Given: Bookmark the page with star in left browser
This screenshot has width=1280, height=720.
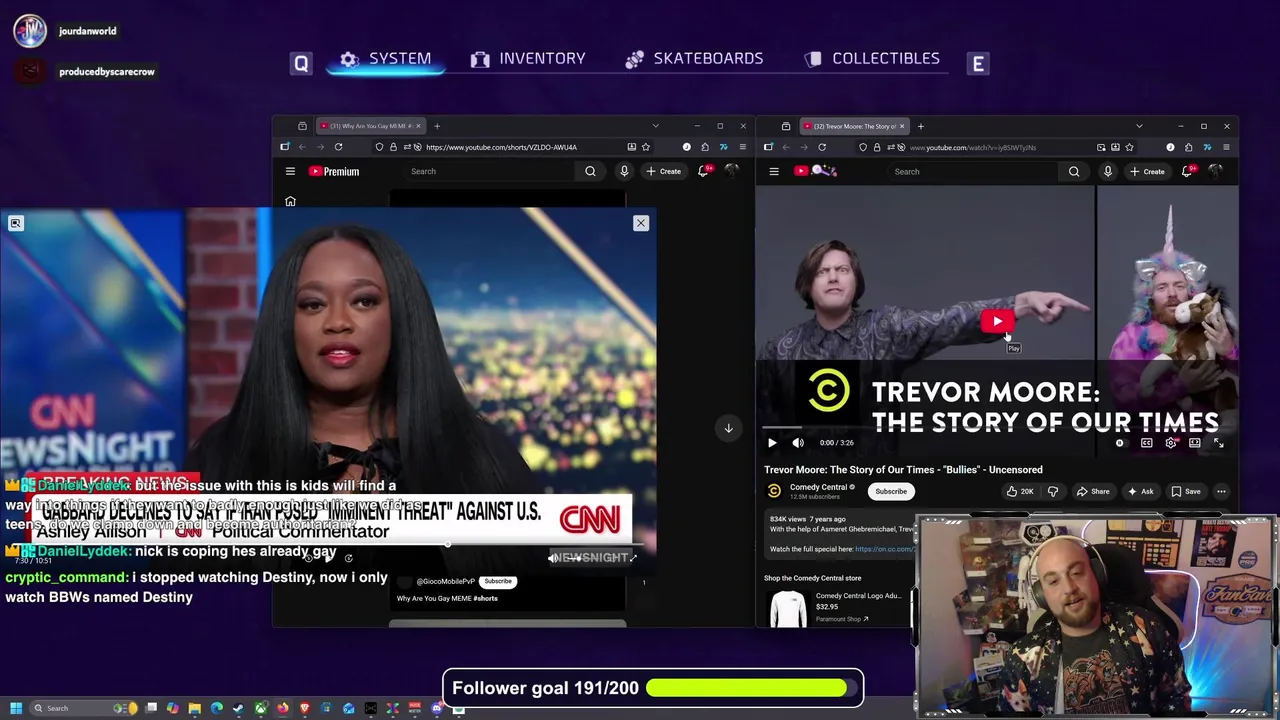Looking at the screenshot, I should click(646, 147).
